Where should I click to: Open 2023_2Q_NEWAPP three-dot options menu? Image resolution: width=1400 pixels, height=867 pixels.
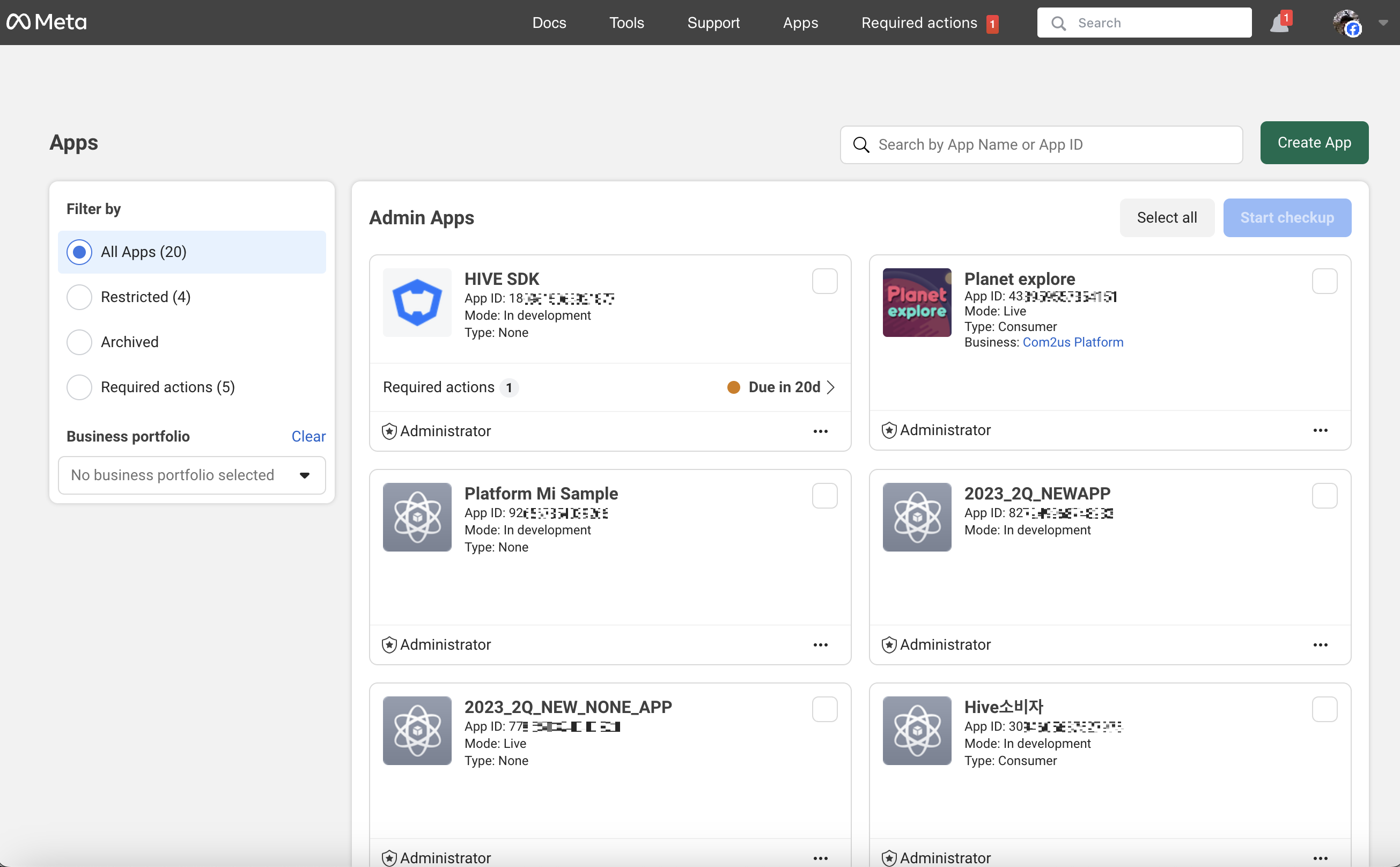[1320, 644]
